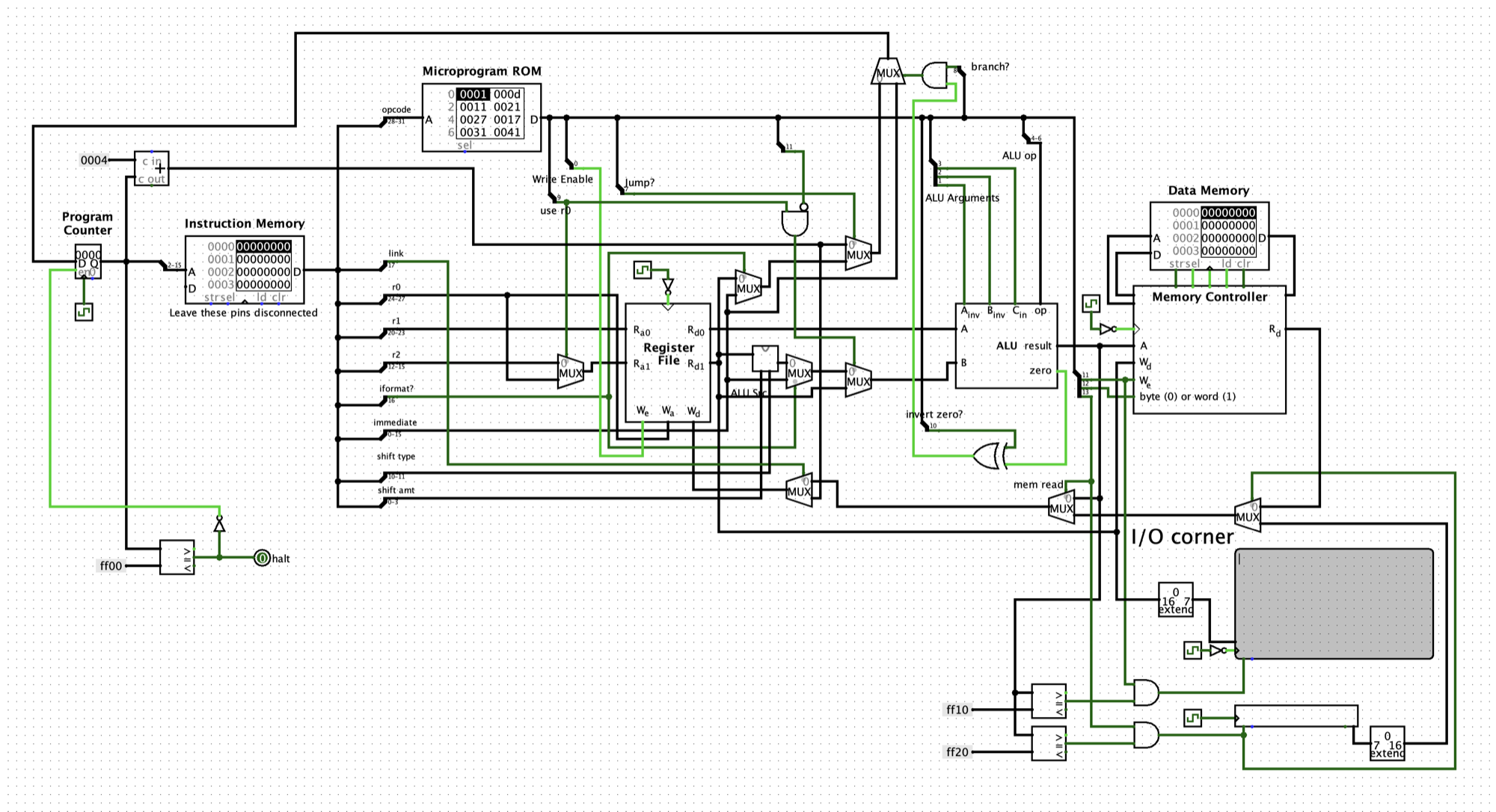
Task: Select the ff10 constant
Action: pos(957,710)
